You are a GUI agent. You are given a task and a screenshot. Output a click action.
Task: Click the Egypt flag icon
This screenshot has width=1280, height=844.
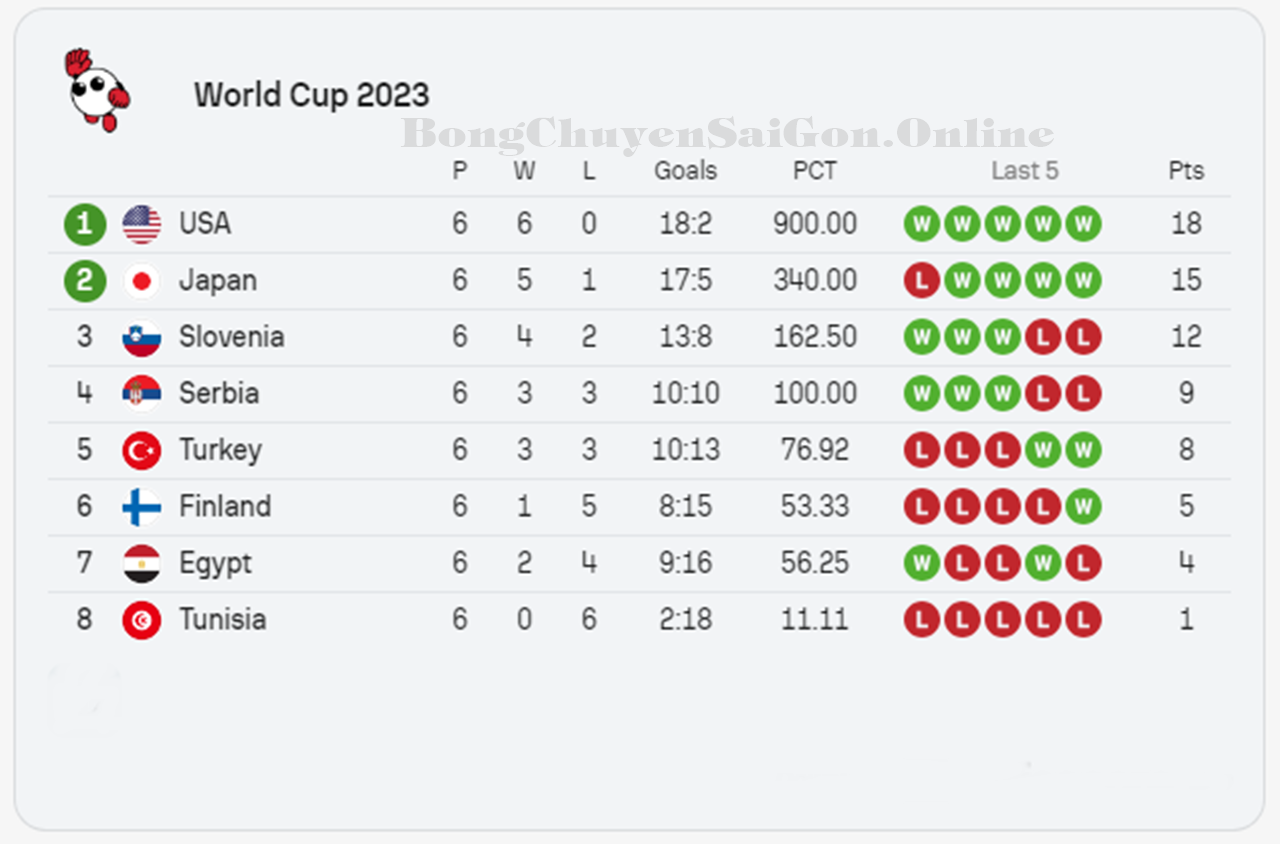(x=142, y=564)
